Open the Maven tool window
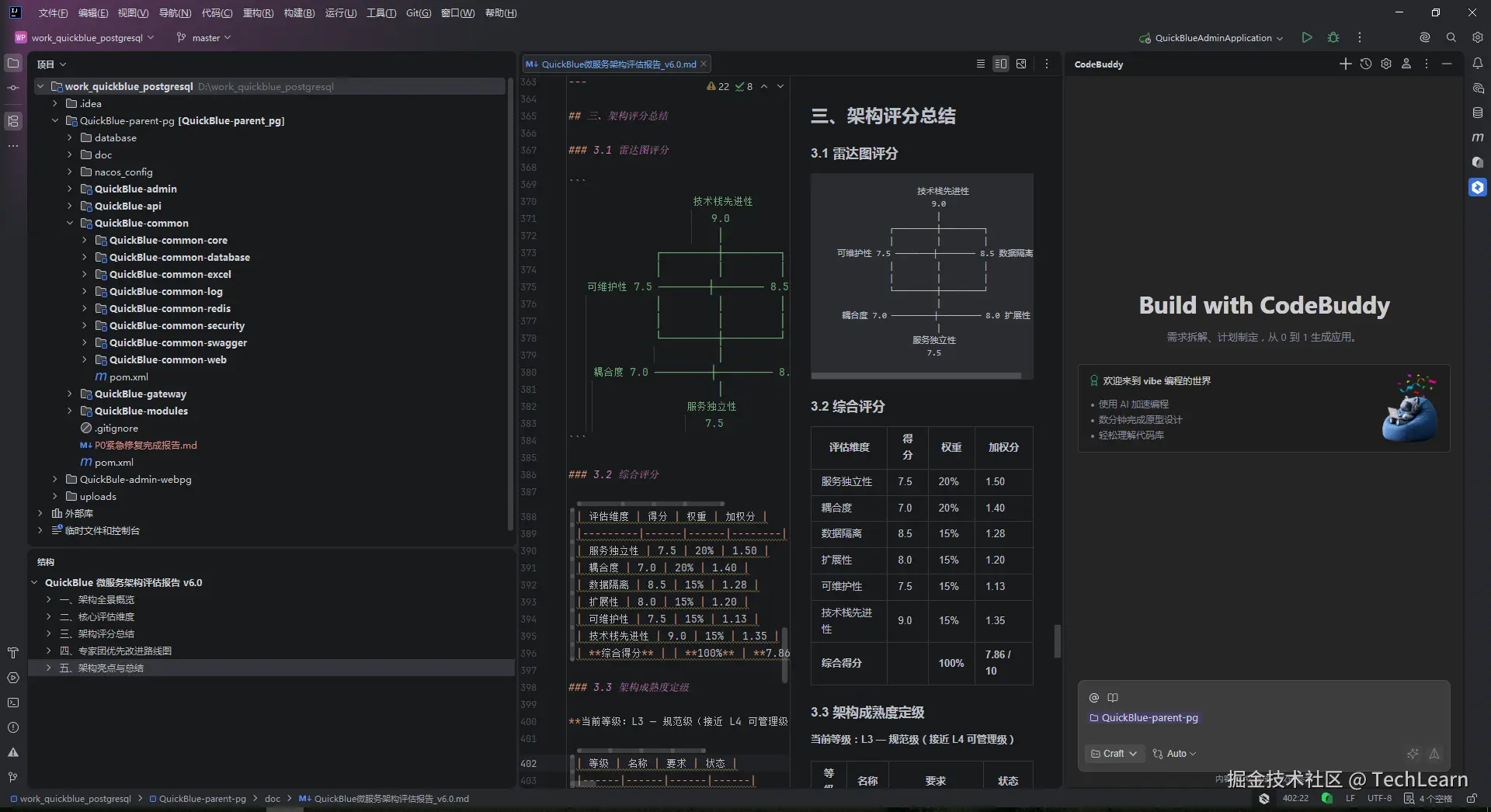This screenshot has height=812, width=1491. 1478,137
